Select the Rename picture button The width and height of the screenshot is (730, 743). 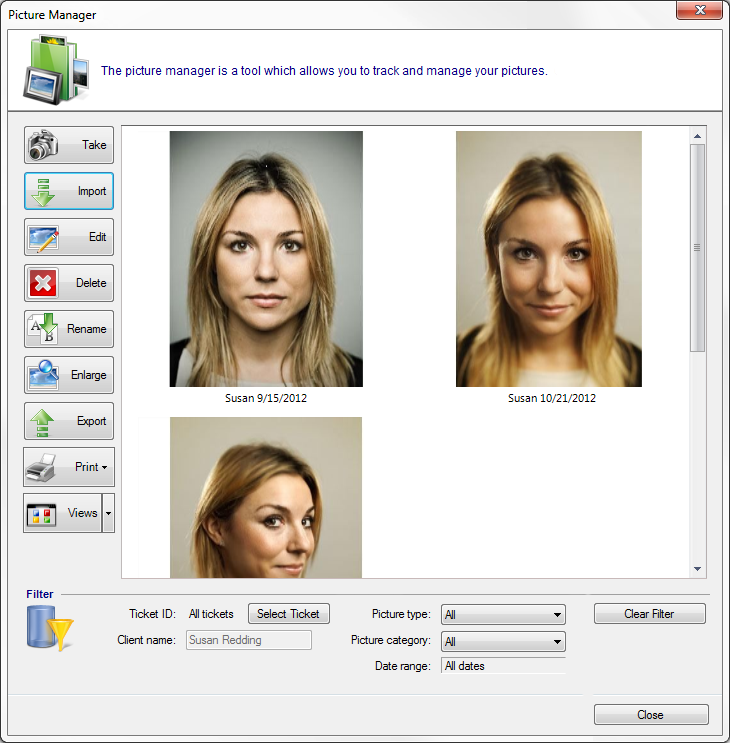point(69,329)
